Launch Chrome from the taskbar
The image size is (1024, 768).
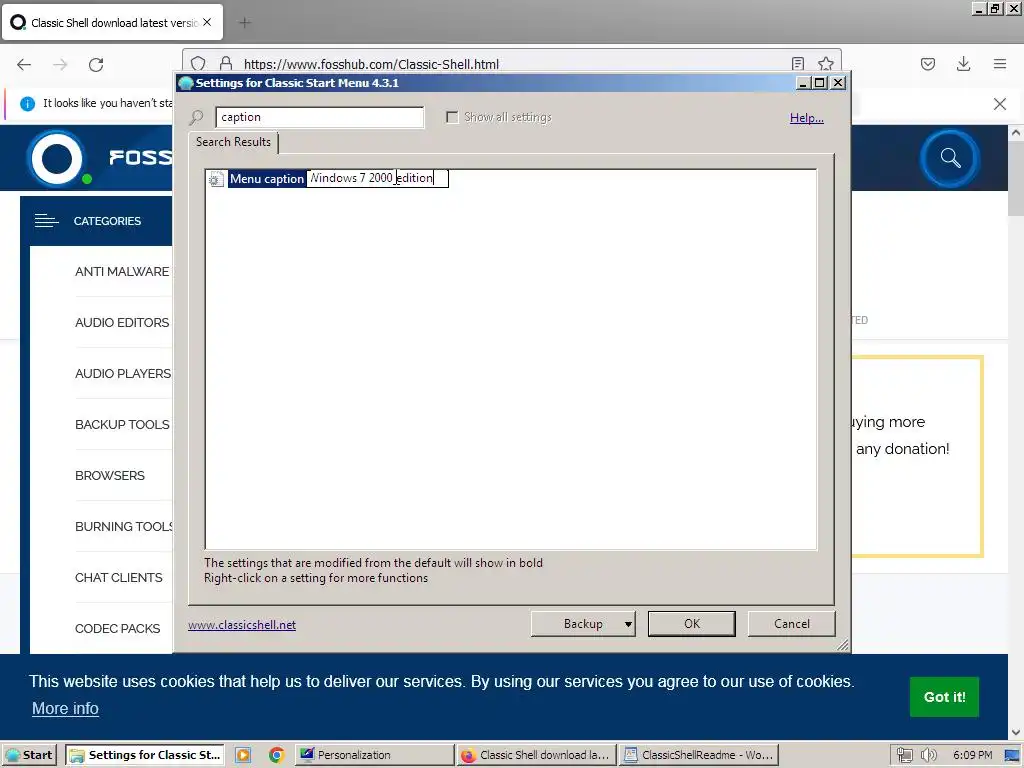pyautogui.click(x=276, y=755)
